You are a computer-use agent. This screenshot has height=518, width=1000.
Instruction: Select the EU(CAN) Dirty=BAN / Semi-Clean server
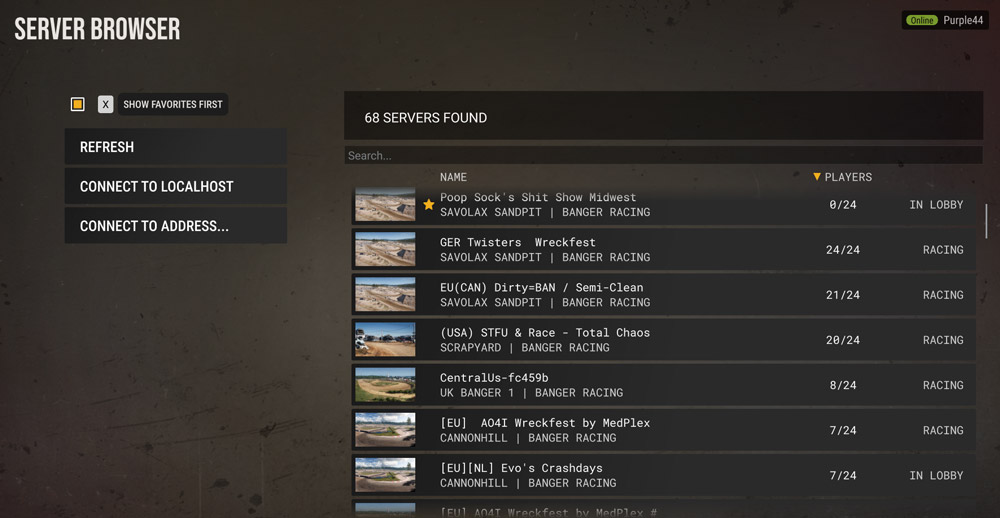point(663,295)
